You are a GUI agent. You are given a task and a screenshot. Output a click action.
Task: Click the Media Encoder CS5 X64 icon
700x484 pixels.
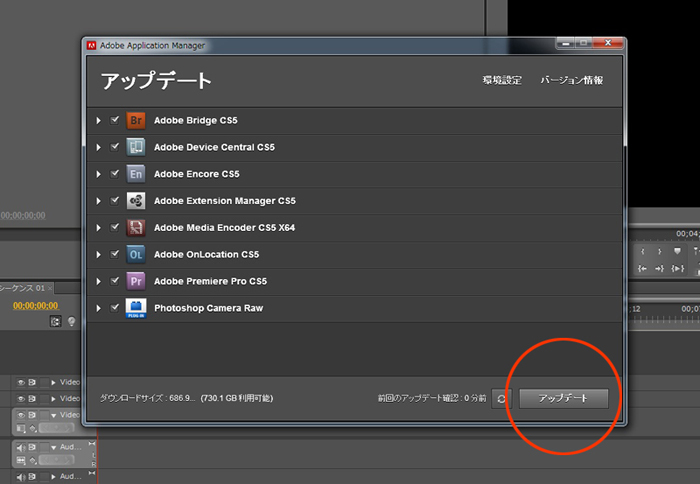tap(136, 228)
